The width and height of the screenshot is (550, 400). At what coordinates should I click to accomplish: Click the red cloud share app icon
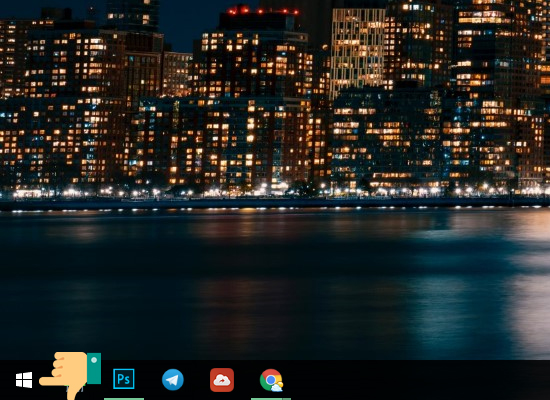coord(222,380)
